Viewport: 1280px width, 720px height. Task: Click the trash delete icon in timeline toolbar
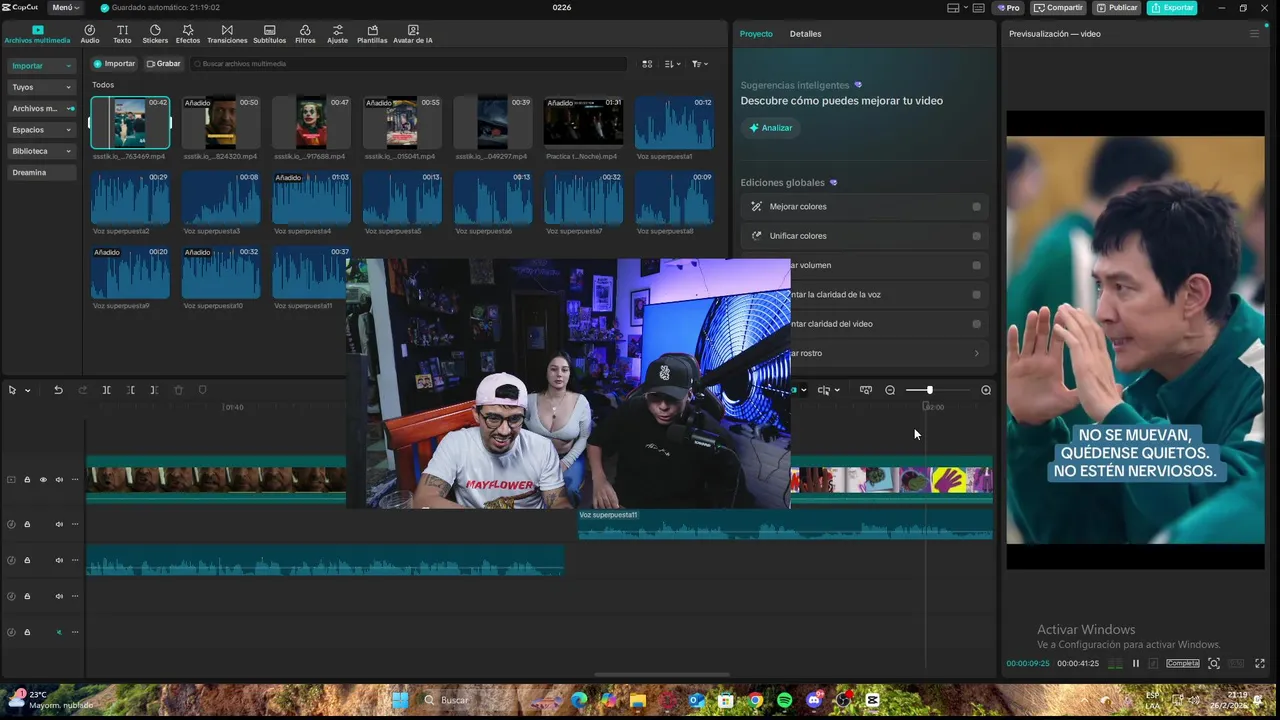[x=178, y=390]
